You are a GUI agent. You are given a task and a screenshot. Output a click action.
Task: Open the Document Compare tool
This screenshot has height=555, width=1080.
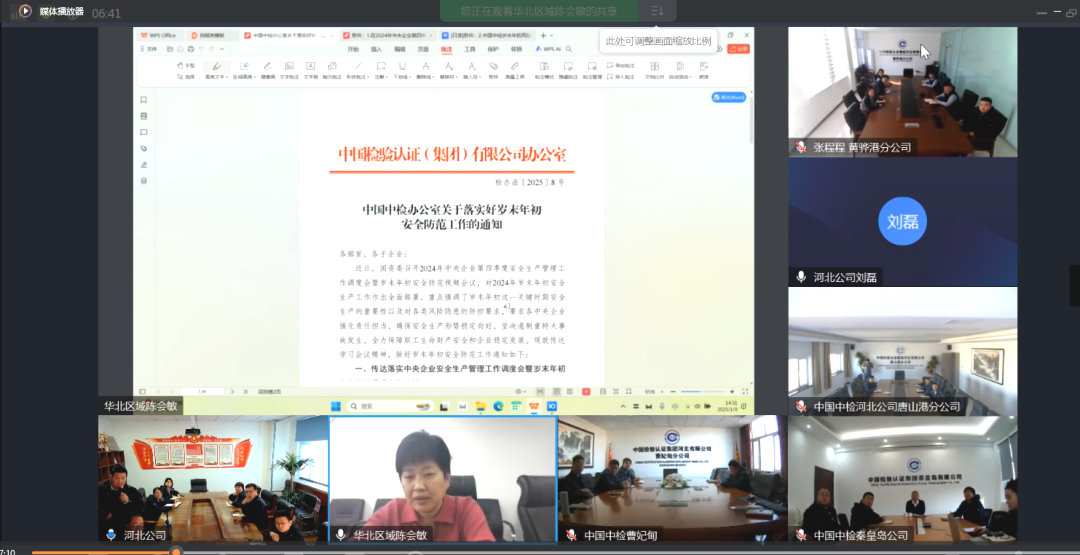click(654, 71)
